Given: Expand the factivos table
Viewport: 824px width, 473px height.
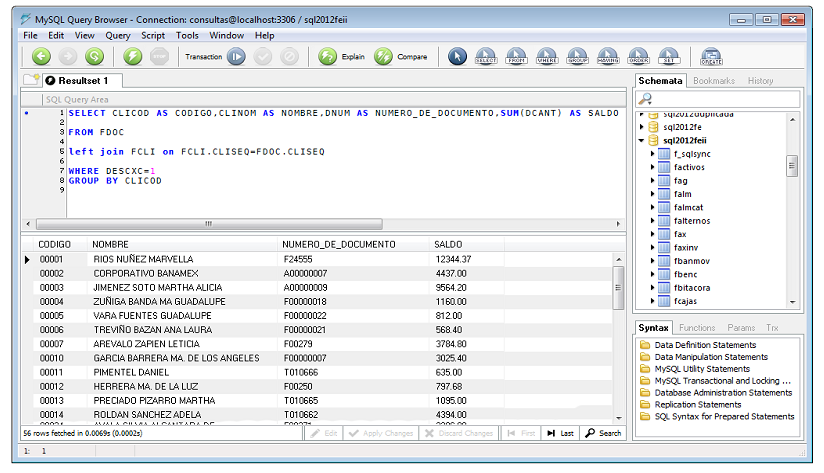Looking at the screenshot, I should click(653, 167).
